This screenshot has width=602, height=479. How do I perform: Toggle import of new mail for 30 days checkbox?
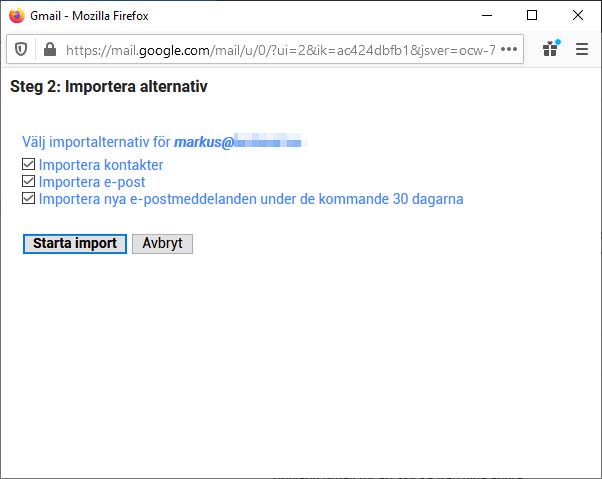[28, 198]
